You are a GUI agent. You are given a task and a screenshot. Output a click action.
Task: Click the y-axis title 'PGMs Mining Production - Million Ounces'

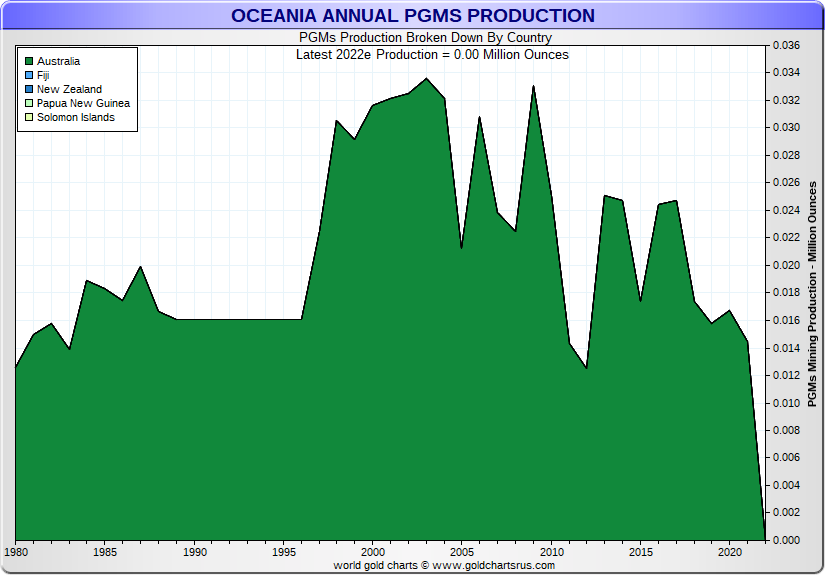click(812, 294)
